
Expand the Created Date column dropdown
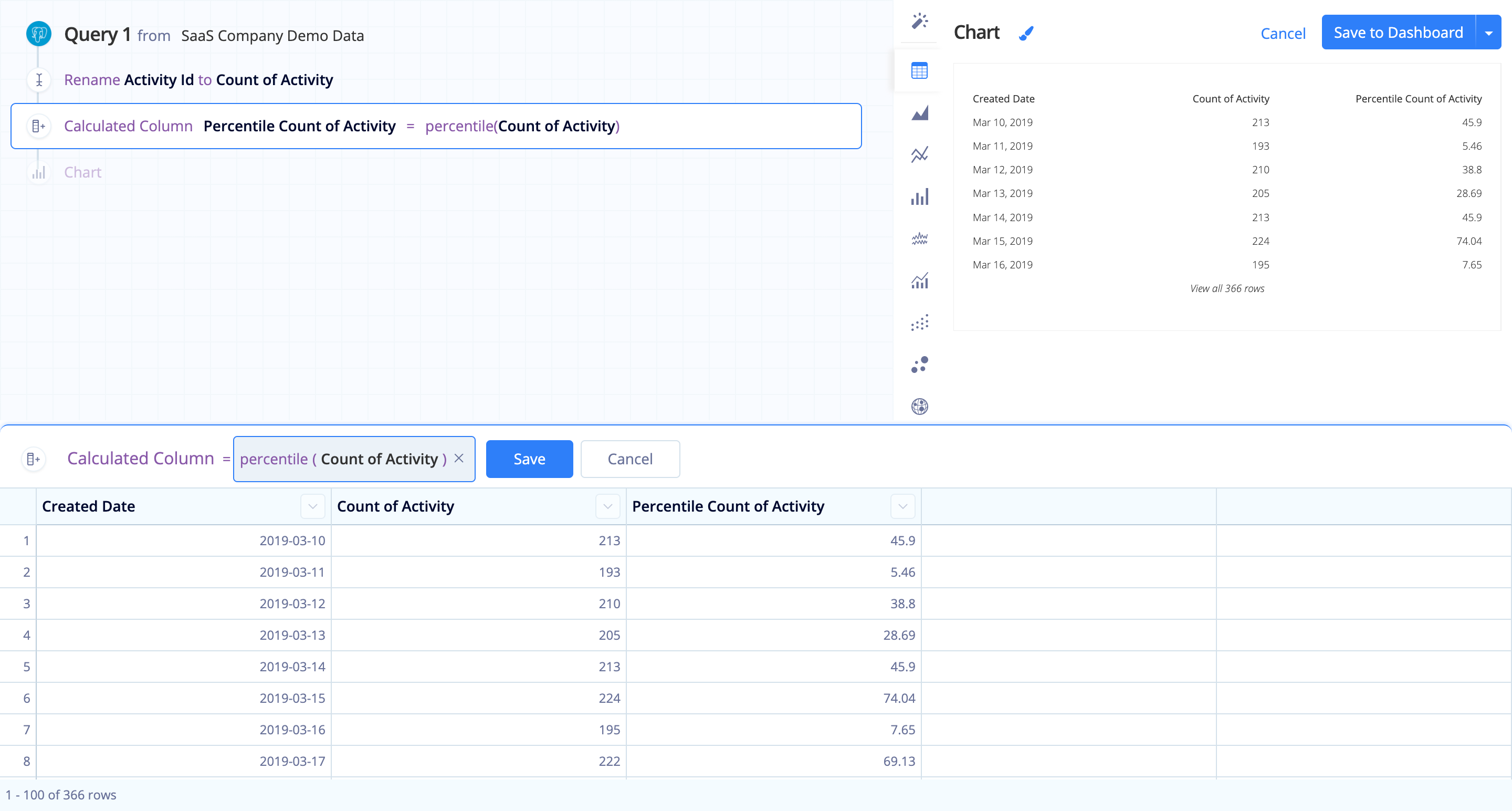coord(314,506)
